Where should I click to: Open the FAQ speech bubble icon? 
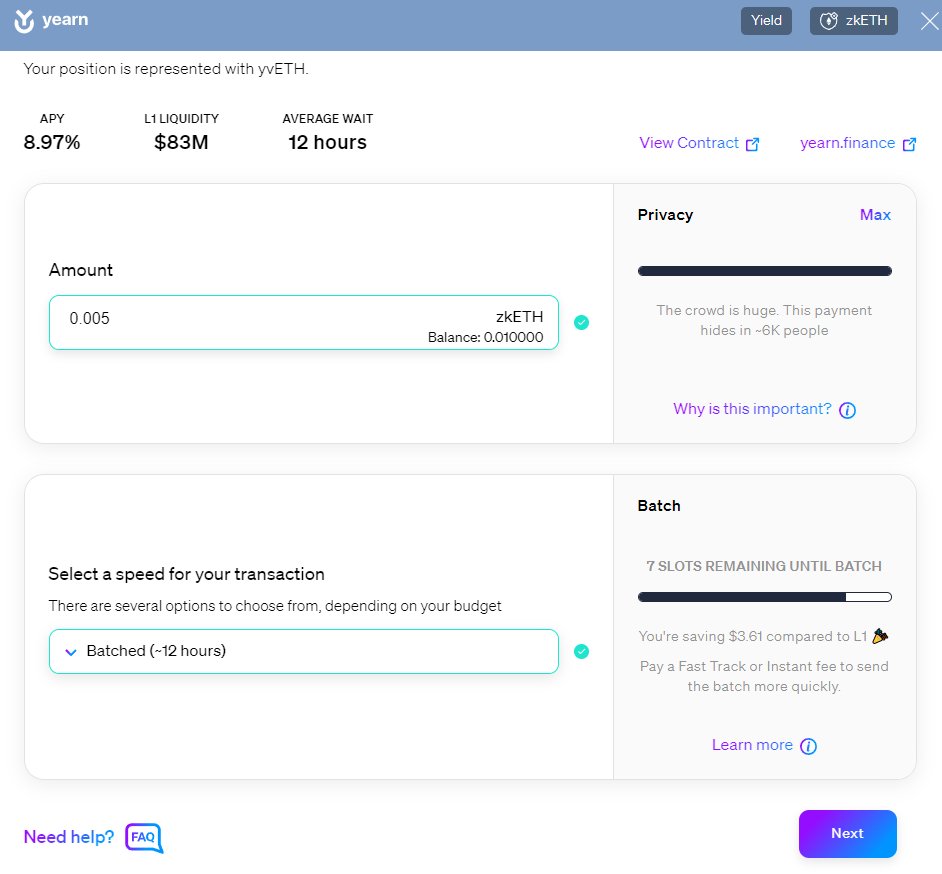(x=144, y=838)
